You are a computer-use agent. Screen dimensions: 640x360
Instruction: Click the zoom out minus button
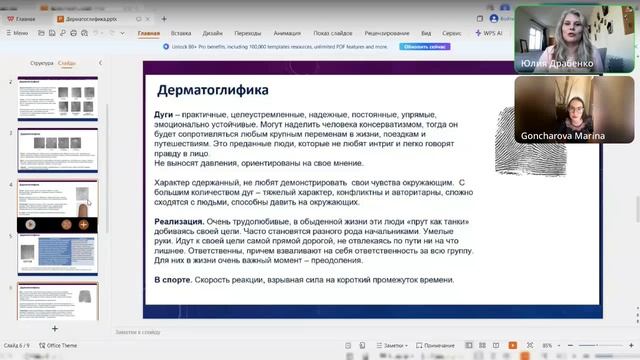coord(571,345)
